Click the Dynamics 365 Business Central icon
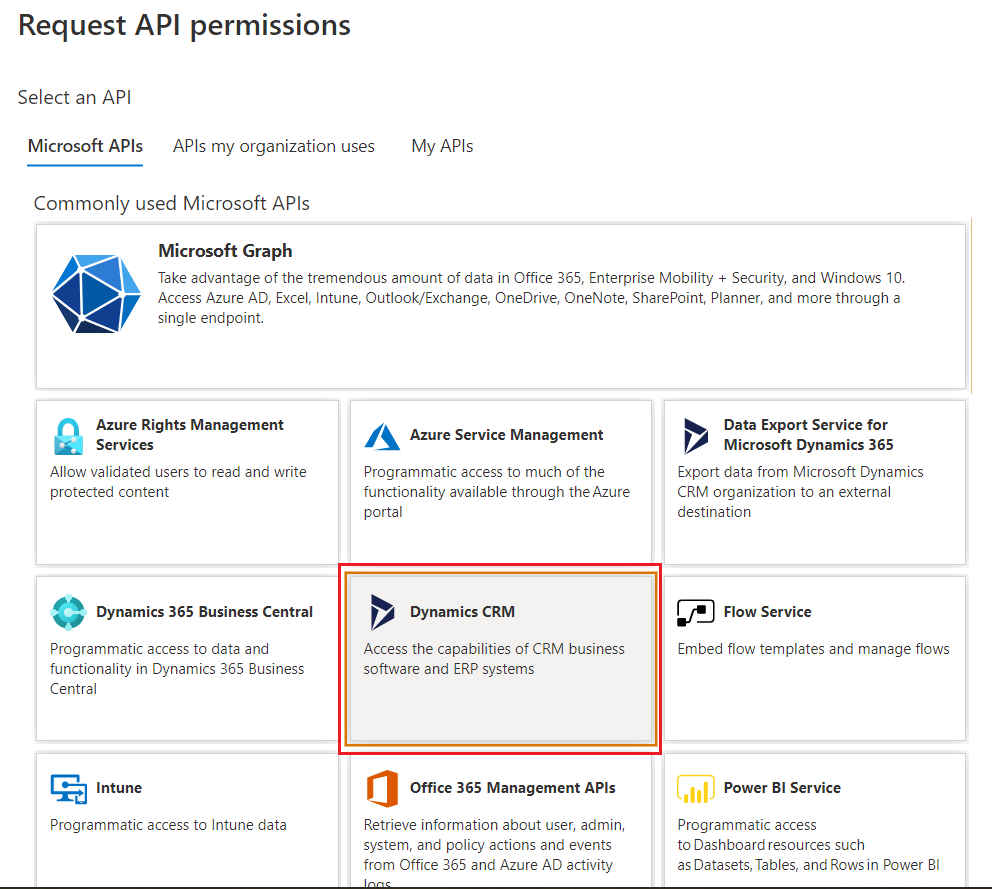This screenshot has height=889, width=992. 68,612
